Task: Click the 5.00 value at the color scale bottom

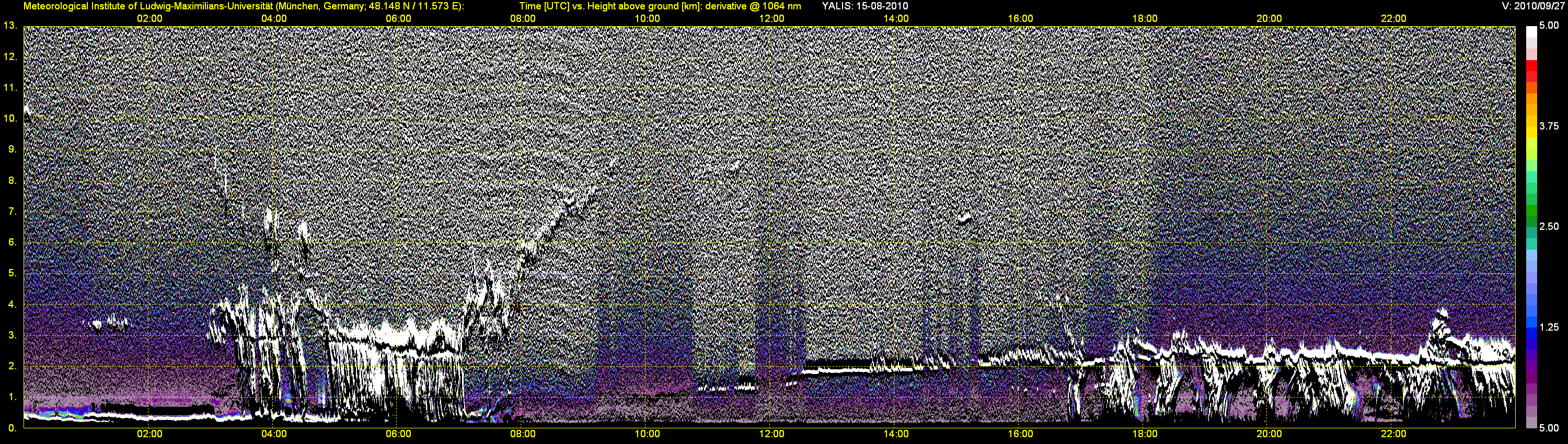Action: (x=1549, y=428)
